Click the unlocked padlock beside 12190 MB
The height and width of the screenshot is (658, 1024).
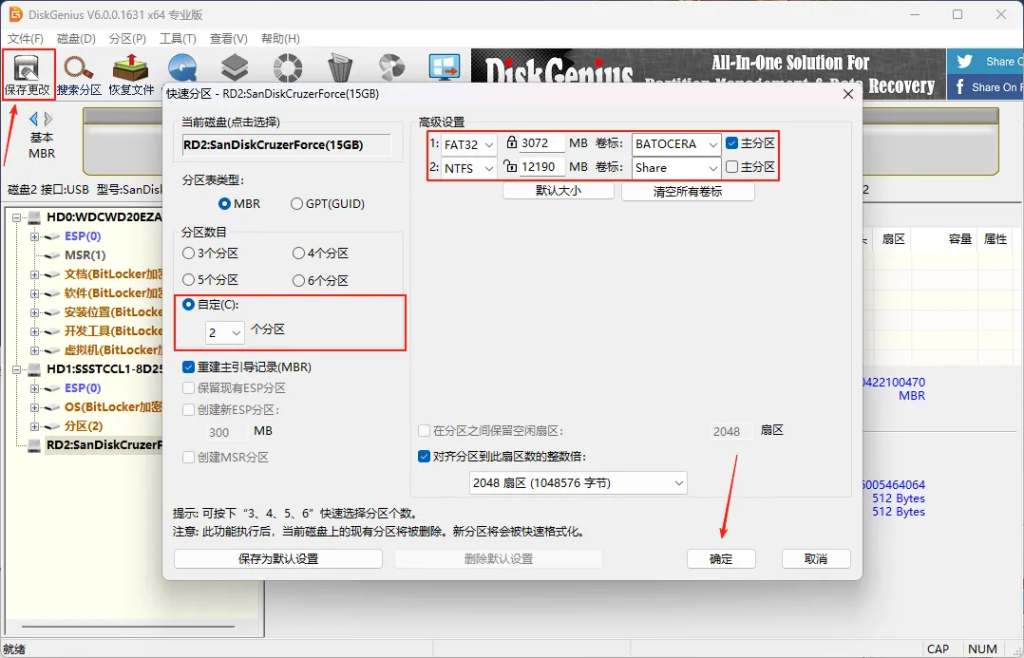511,167
